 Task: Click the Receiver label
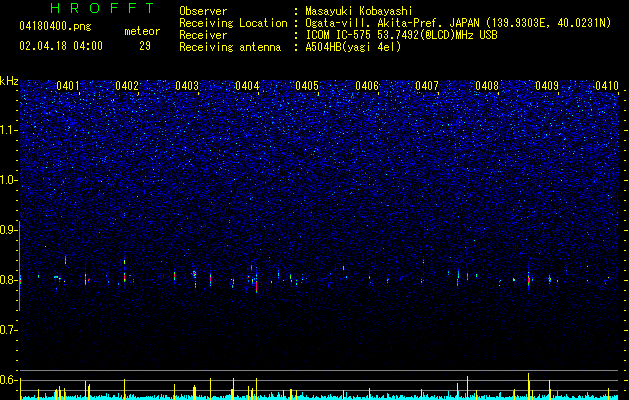click(x=203, y=35)
